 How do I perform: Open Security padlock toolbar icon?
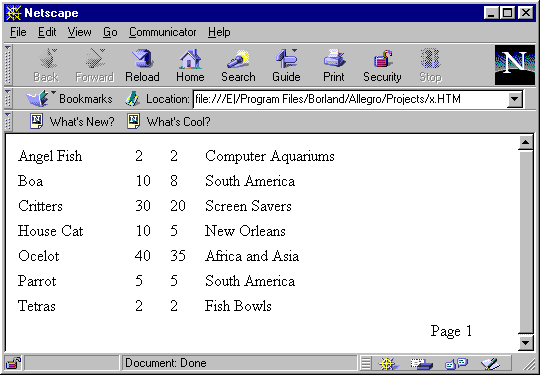point(382,65)
